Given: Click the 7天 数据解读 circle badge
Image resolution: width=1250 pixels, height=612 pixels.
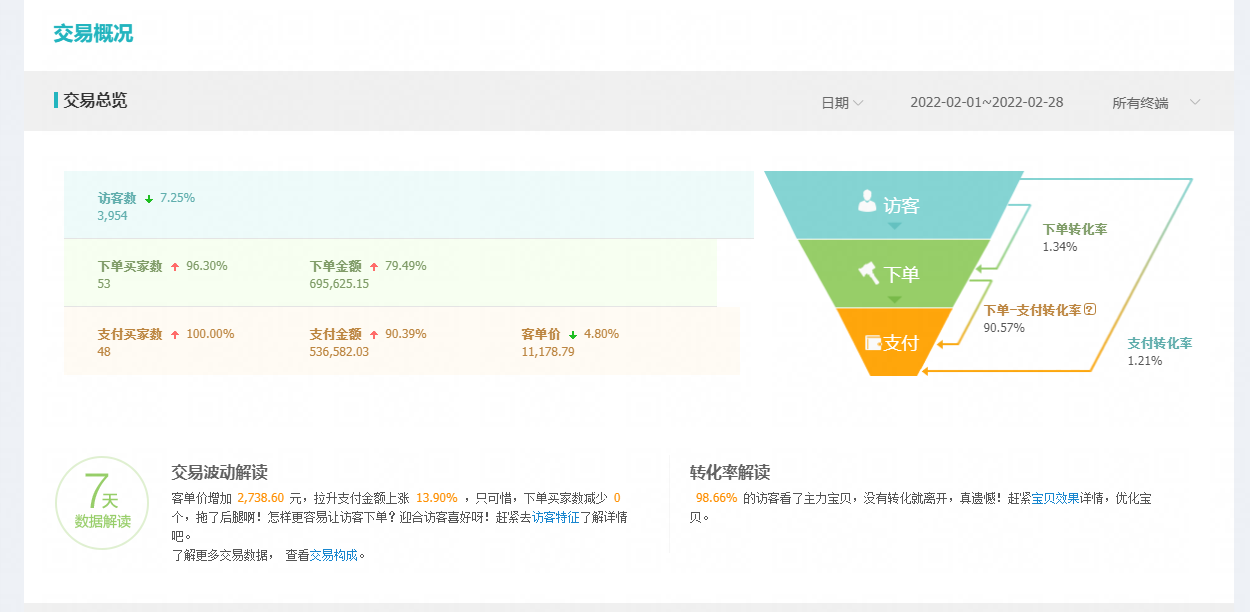Looking at the screenshot, I should point(102,503).
